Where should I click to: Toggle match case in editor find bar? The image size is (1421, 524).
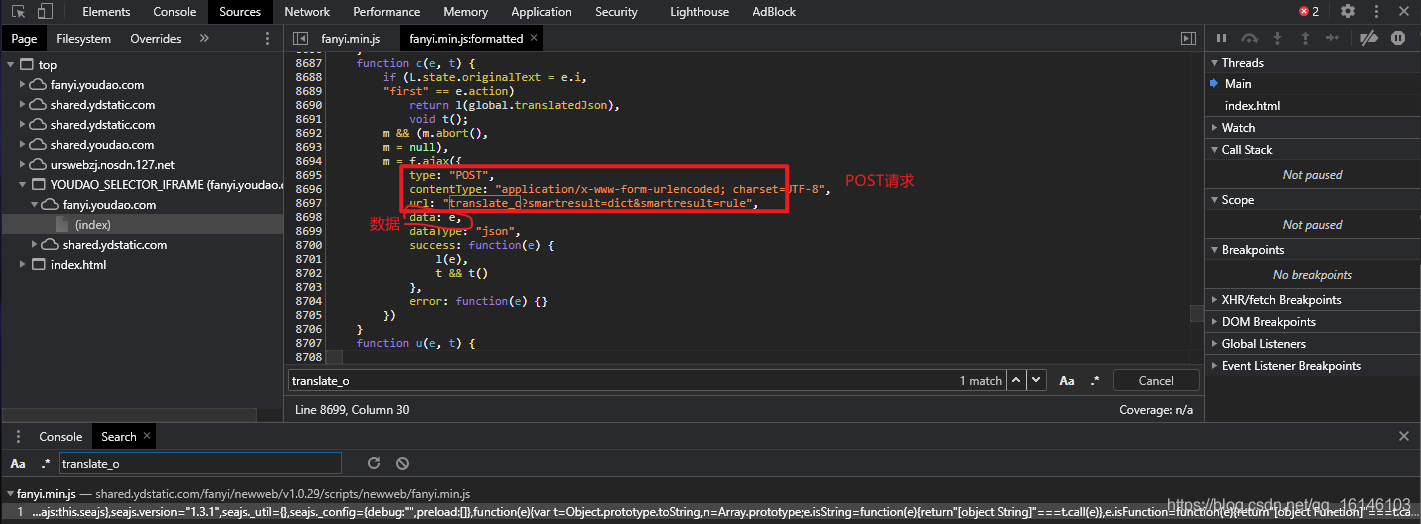(x=1067, y=380)
